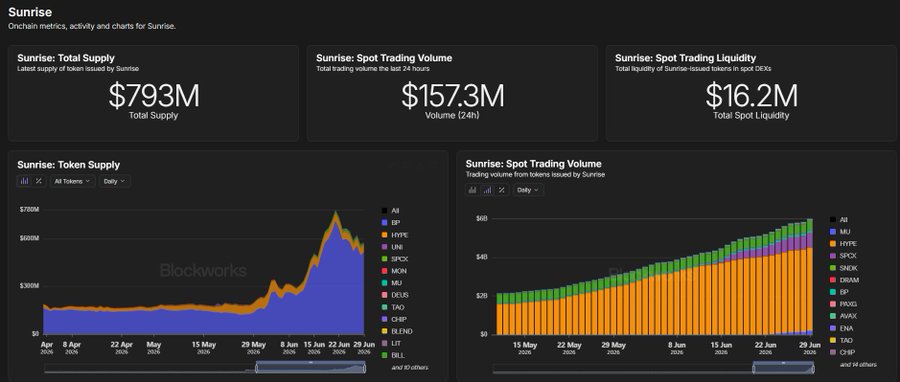Select cumulative bar view in Spot Trading Volume chart

tap(487, 190)
